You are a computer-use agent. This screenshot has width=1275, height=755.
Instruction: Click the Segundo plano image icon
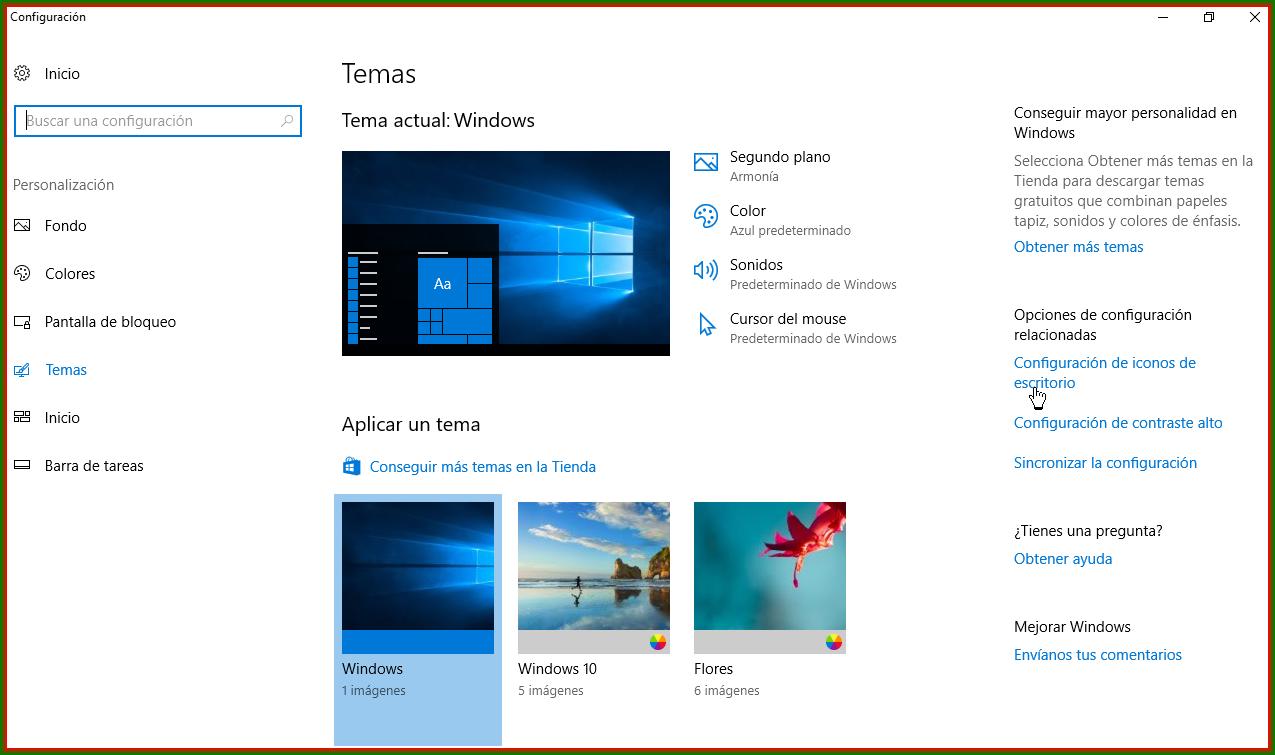coord(706,161)
